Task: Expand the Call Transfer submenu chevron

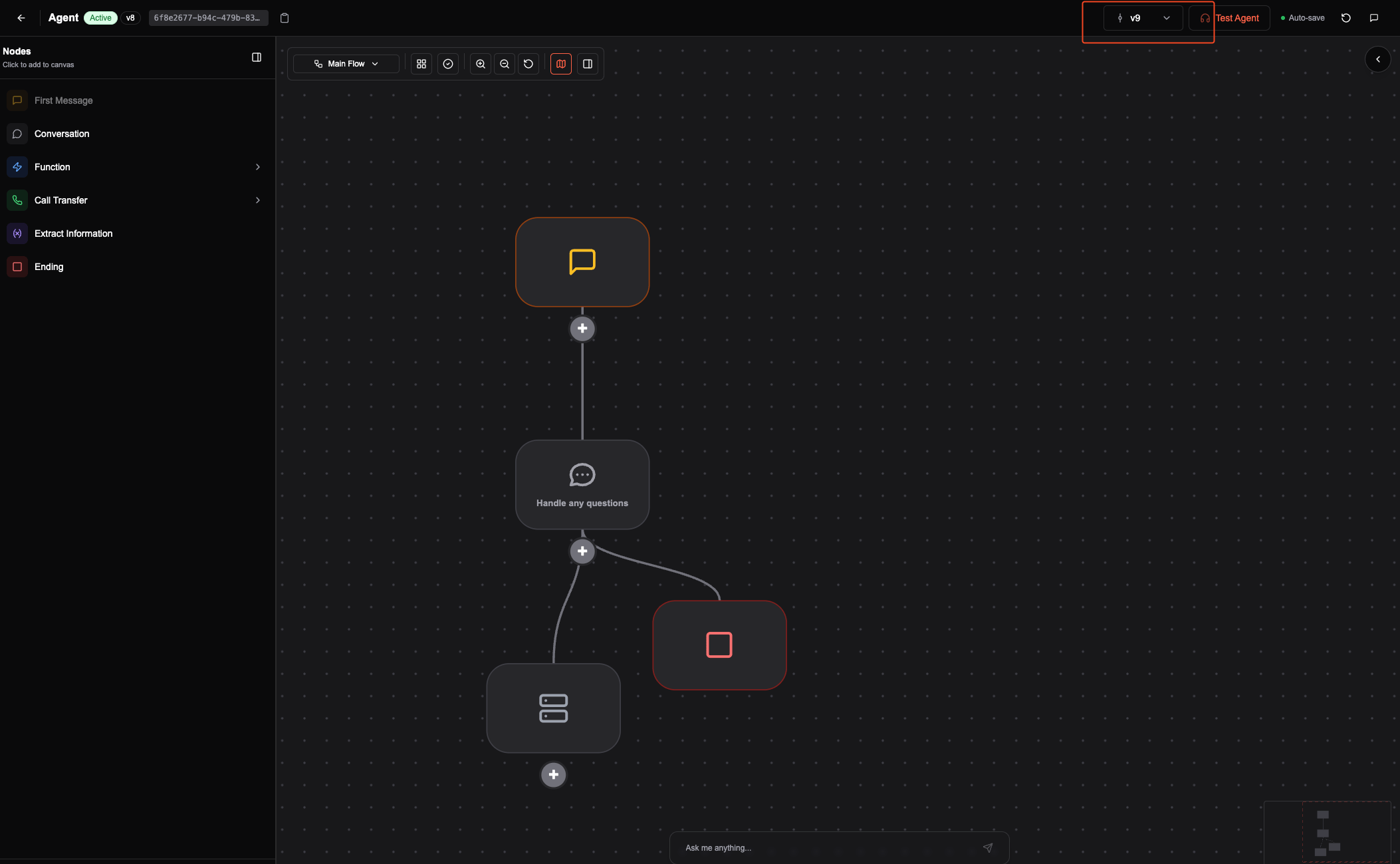Action: pos(258,200)
